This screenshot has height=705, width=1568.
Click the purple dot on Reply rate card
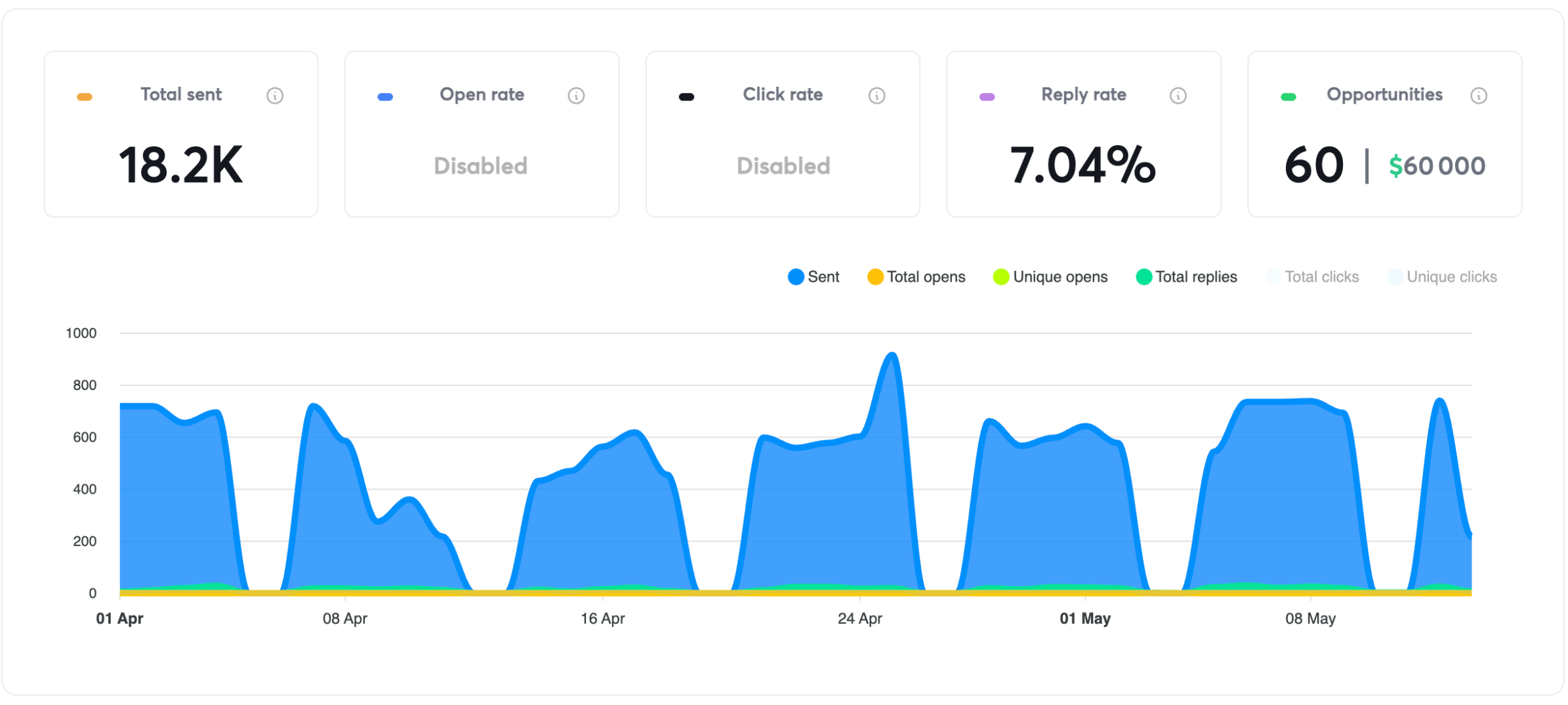pos(987,96)
